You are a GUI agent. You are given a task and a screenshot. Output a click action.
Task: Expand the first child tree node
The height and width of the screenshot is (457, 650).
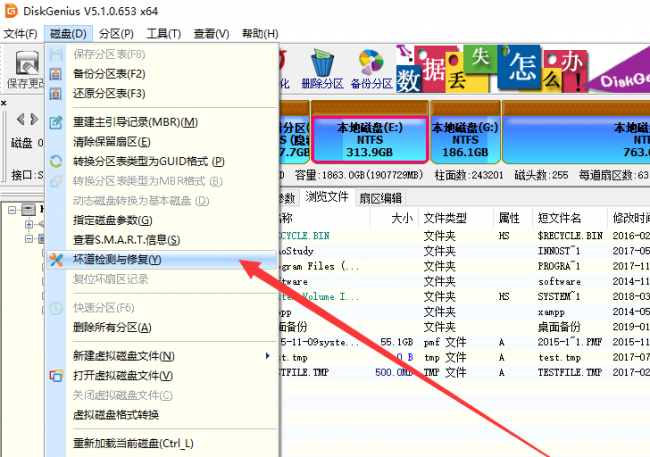click(29, 224)
